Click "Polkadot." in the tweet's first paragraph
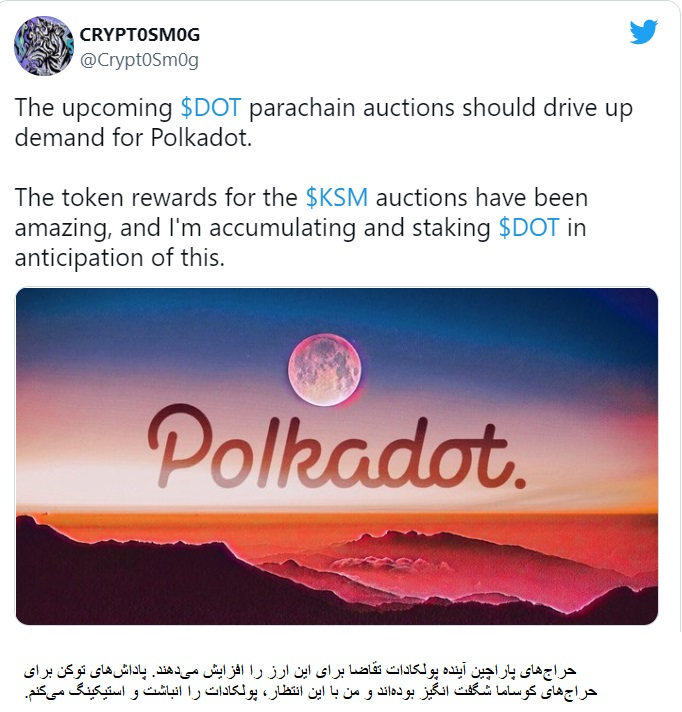 [201, 138]
